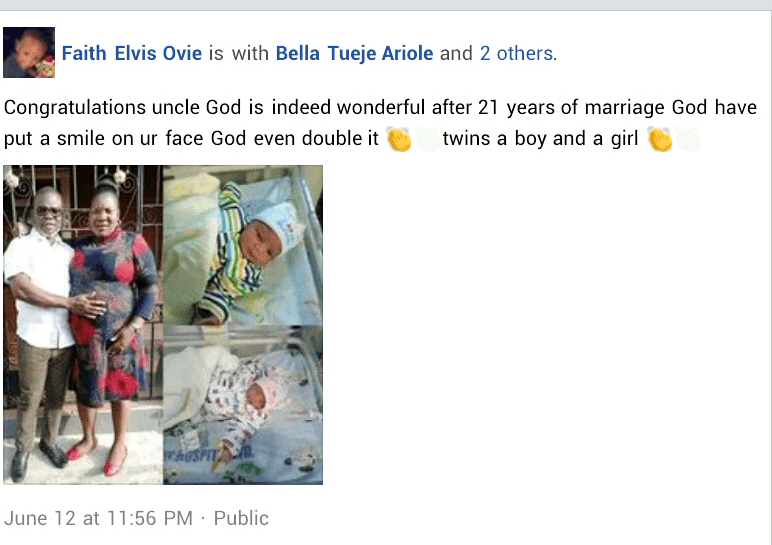Image resolution: width=772 pixels, height=545 pixels.
Task: Open Faith Elvis Ovie's profile link
Action: 132,54
